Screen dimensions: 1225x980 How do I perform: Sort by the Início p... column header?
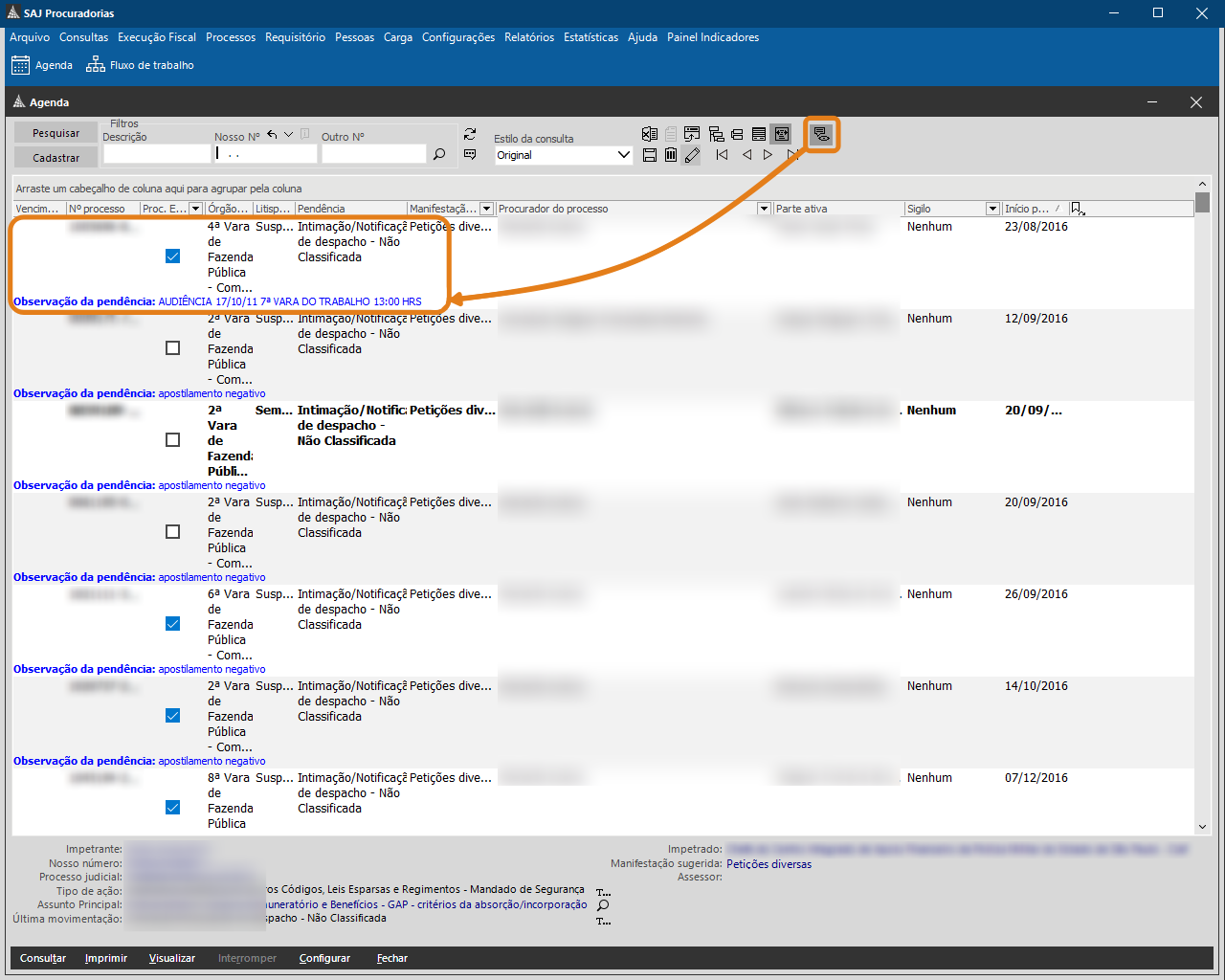click(x=1034, y=209)
